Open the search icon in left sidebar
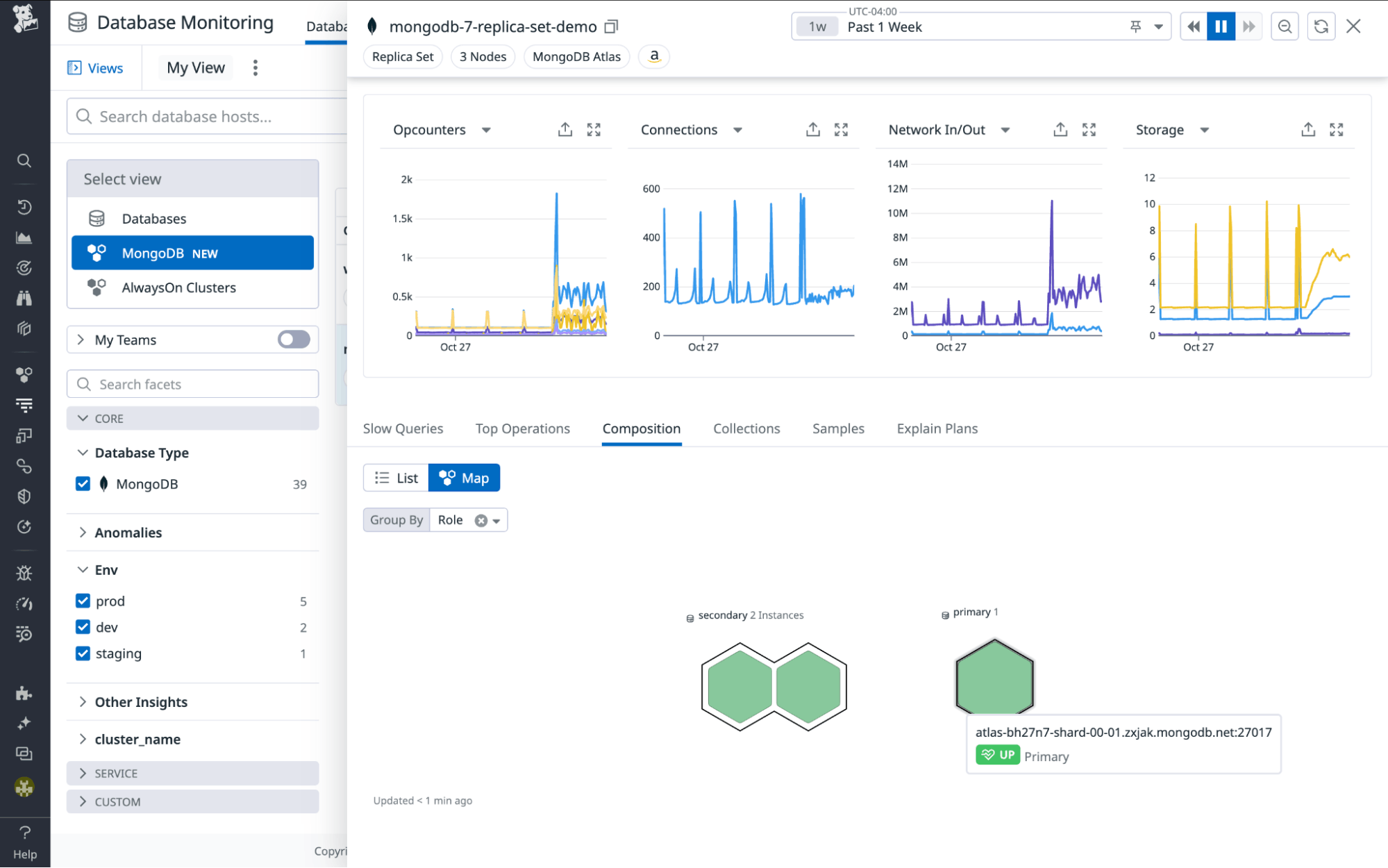The height and width of the screenshot is (868, 1388). pos(24,161)
